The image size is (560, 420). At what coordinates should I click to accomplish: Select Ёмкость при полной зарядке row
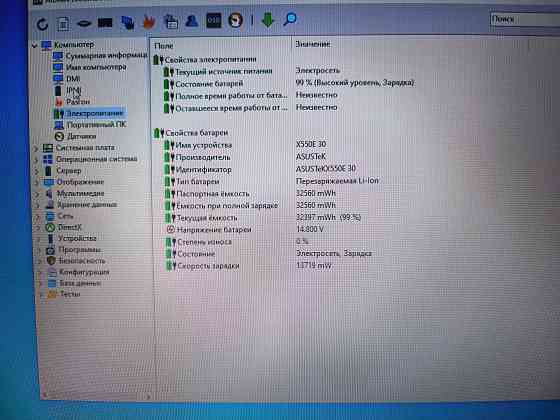222,206
